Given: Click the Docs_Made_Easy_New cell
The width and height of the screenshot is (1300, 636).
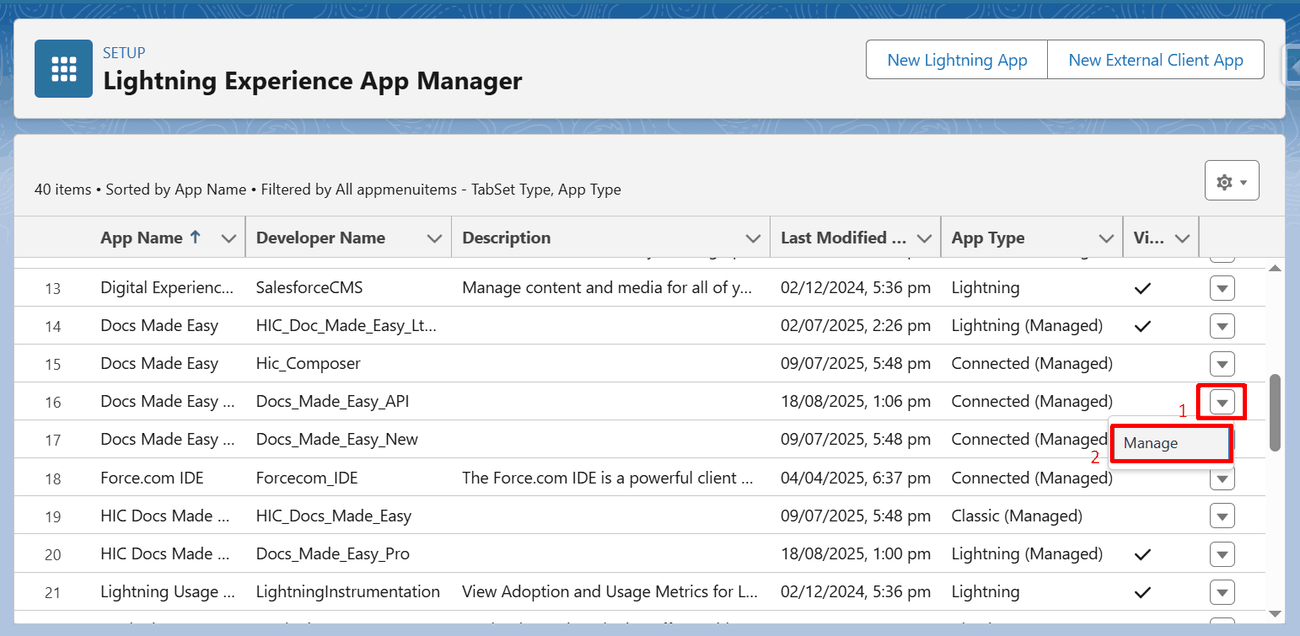Looking at the screenshot, I should tap(337, 440).
